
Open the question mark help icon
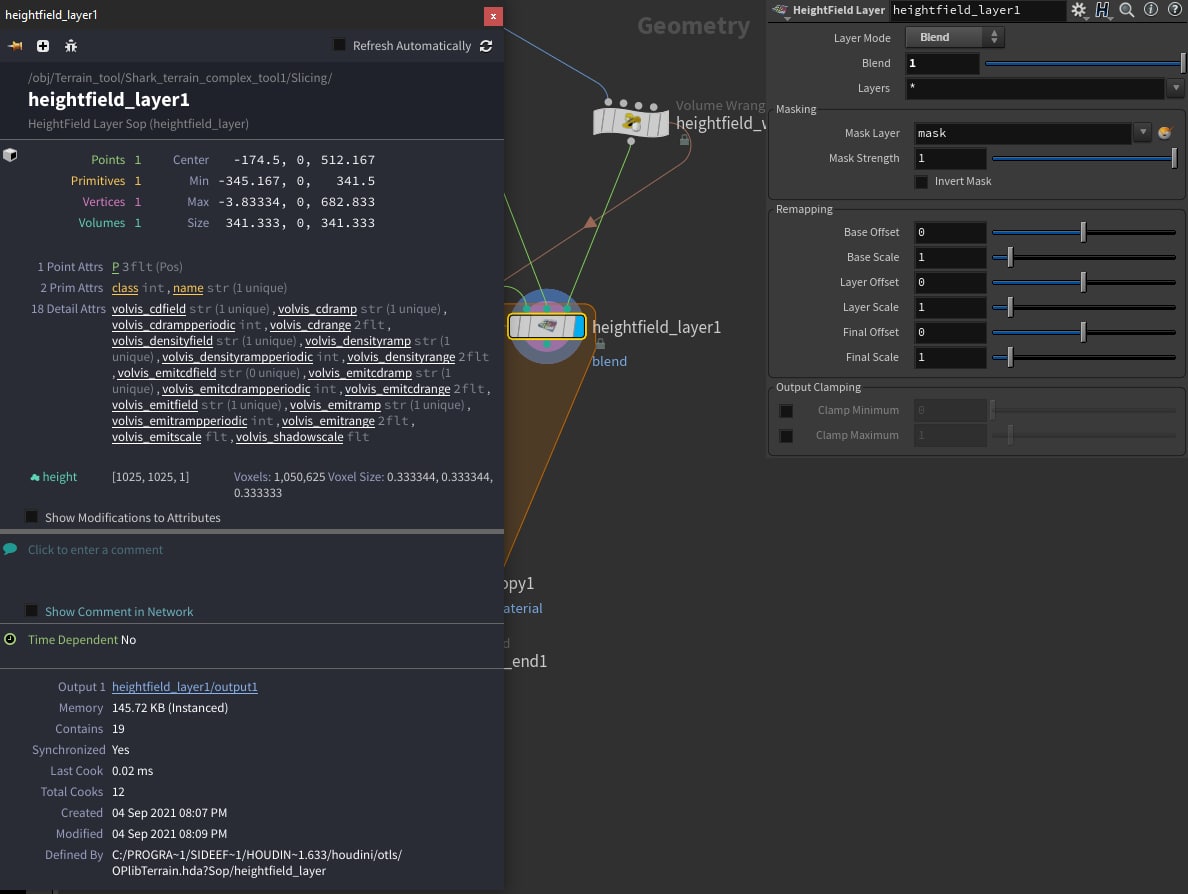1174,10
